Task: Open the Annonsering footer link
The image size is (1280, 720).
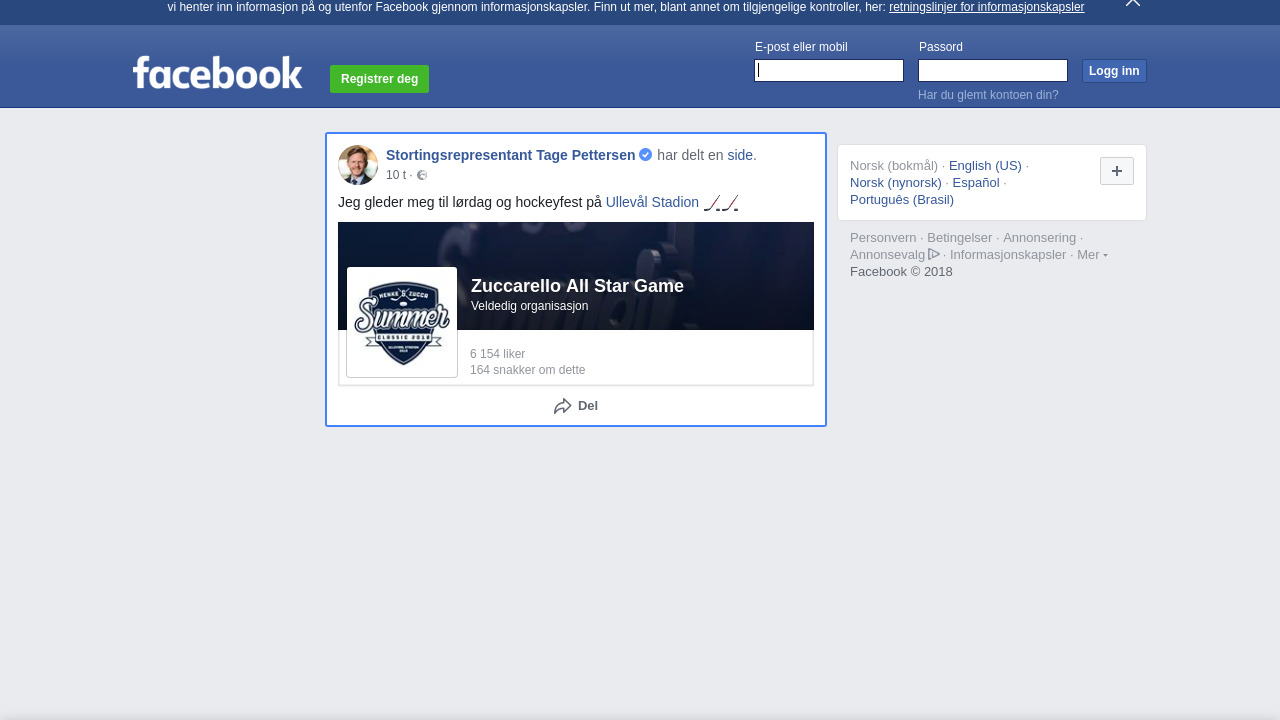Action: (1040, 238)
